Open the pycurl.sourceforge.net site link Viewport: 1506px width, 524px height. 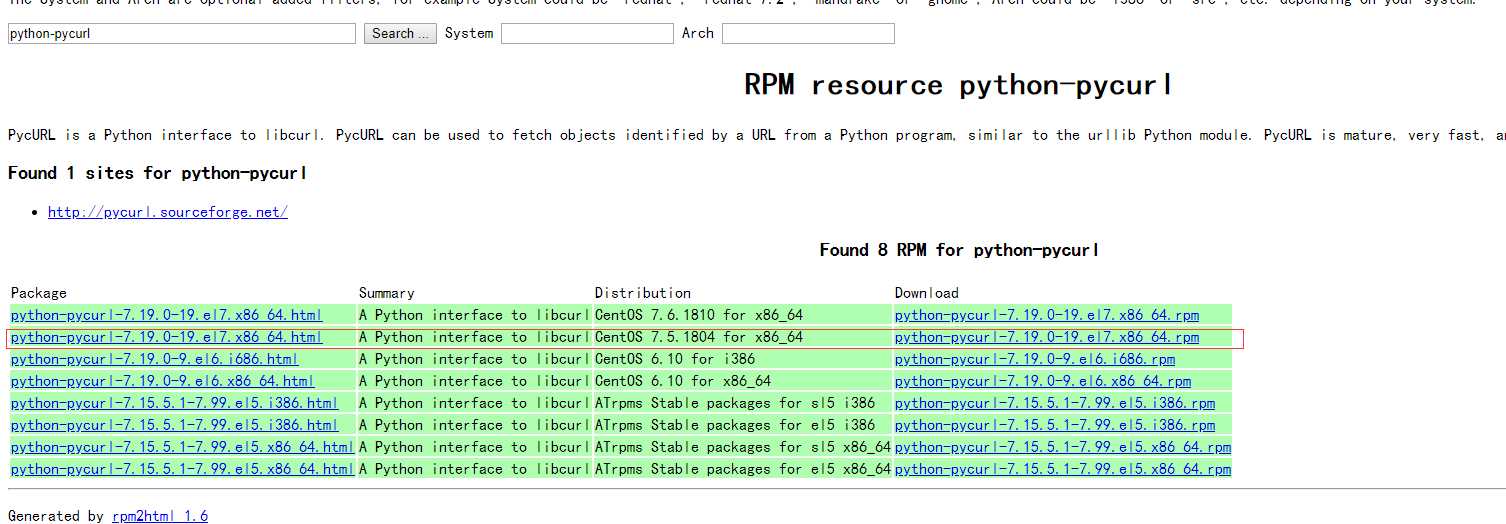tap(168, 212)
